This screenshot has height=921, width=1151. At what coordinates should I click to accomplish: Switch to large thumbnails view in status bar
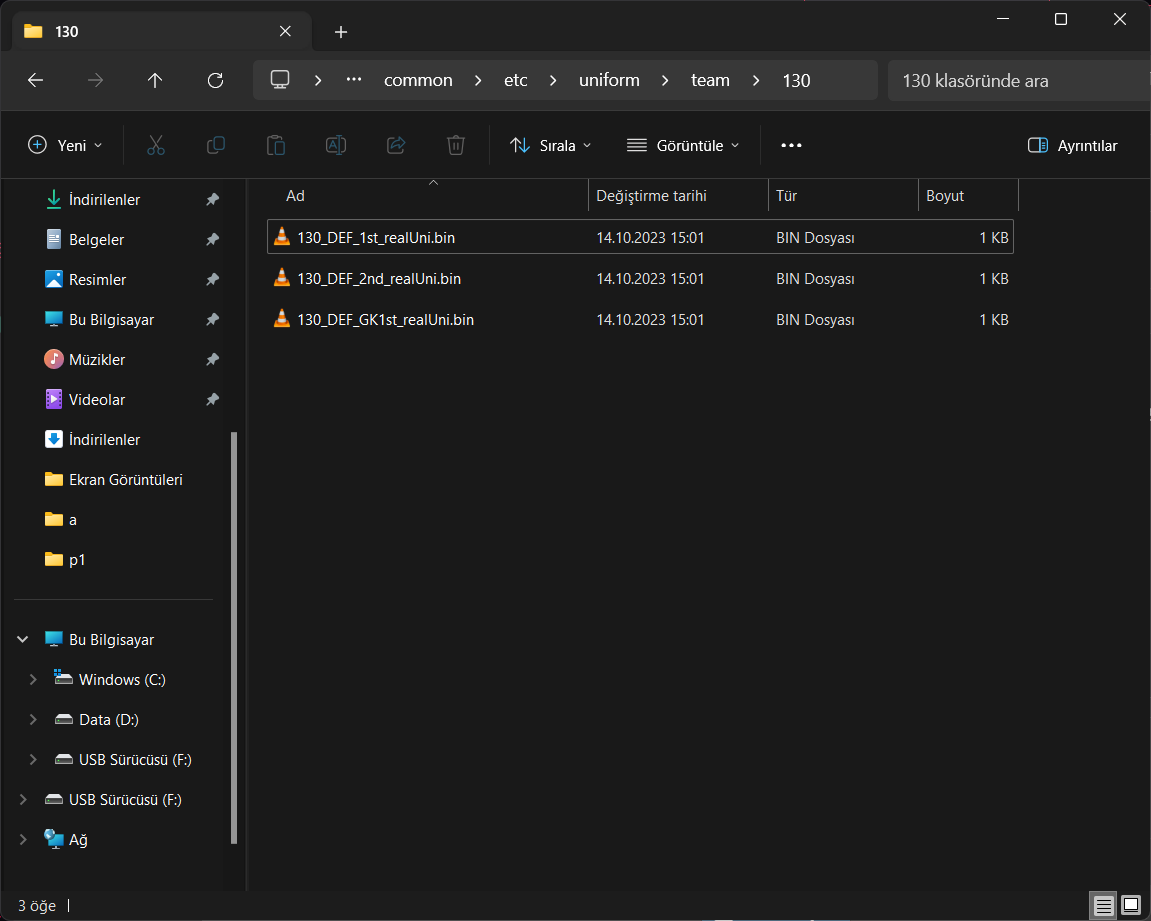click(x=1130, y=906)
